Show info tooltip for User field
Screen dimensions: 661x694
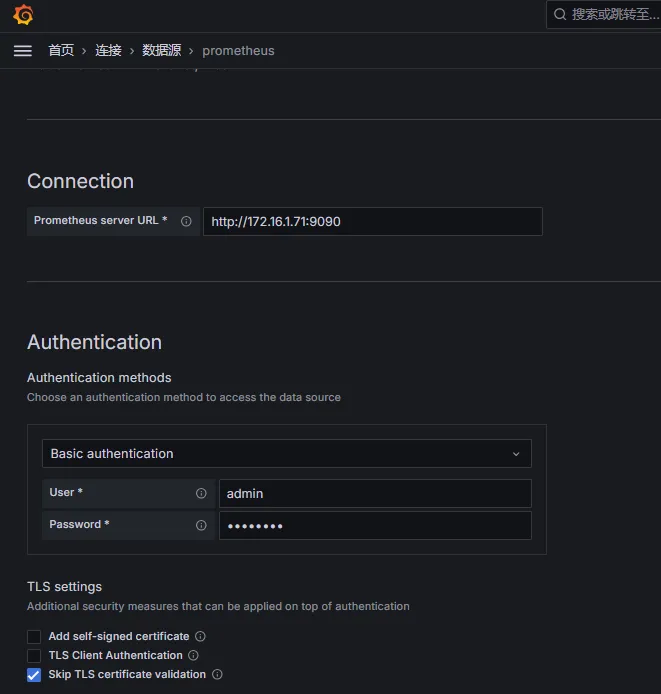201,493
